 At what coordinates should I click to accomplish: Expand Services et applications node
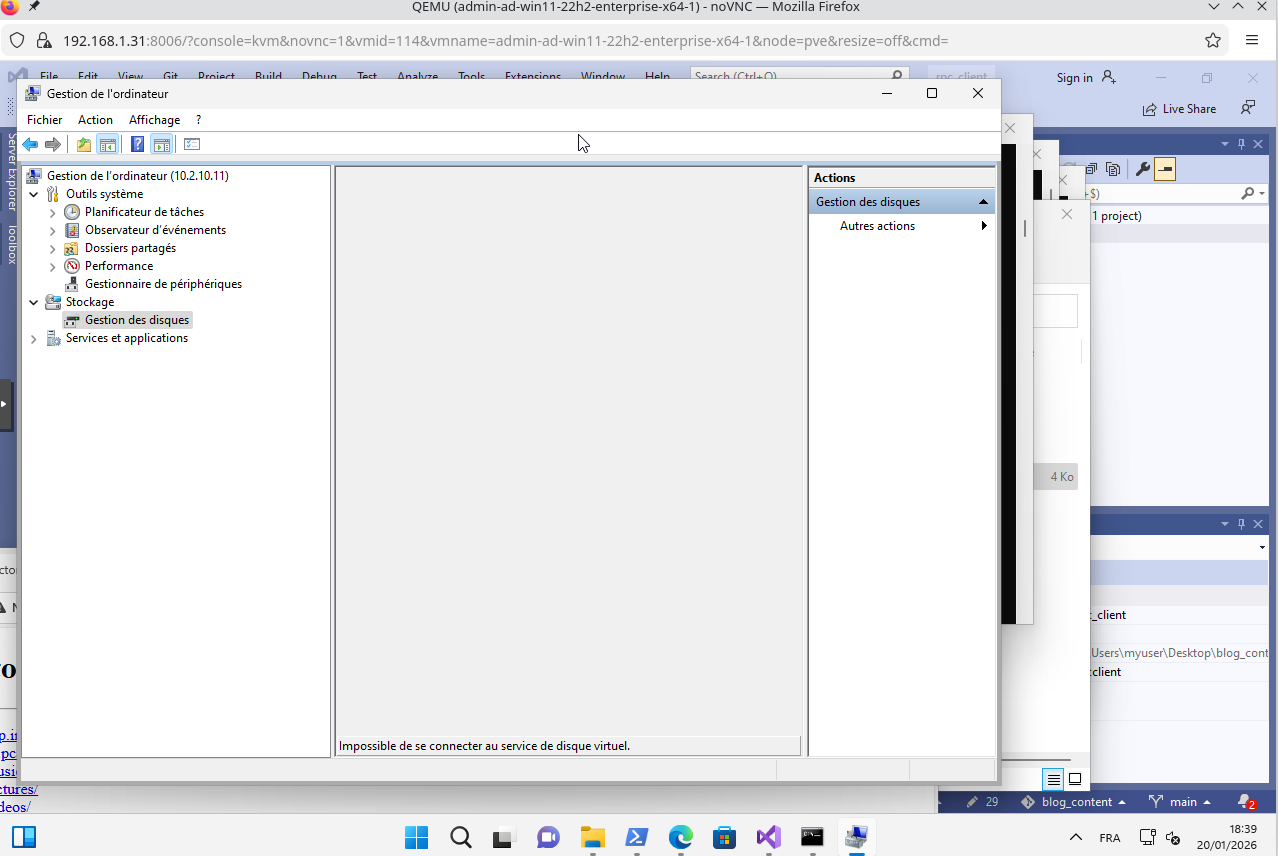(34, 338)
